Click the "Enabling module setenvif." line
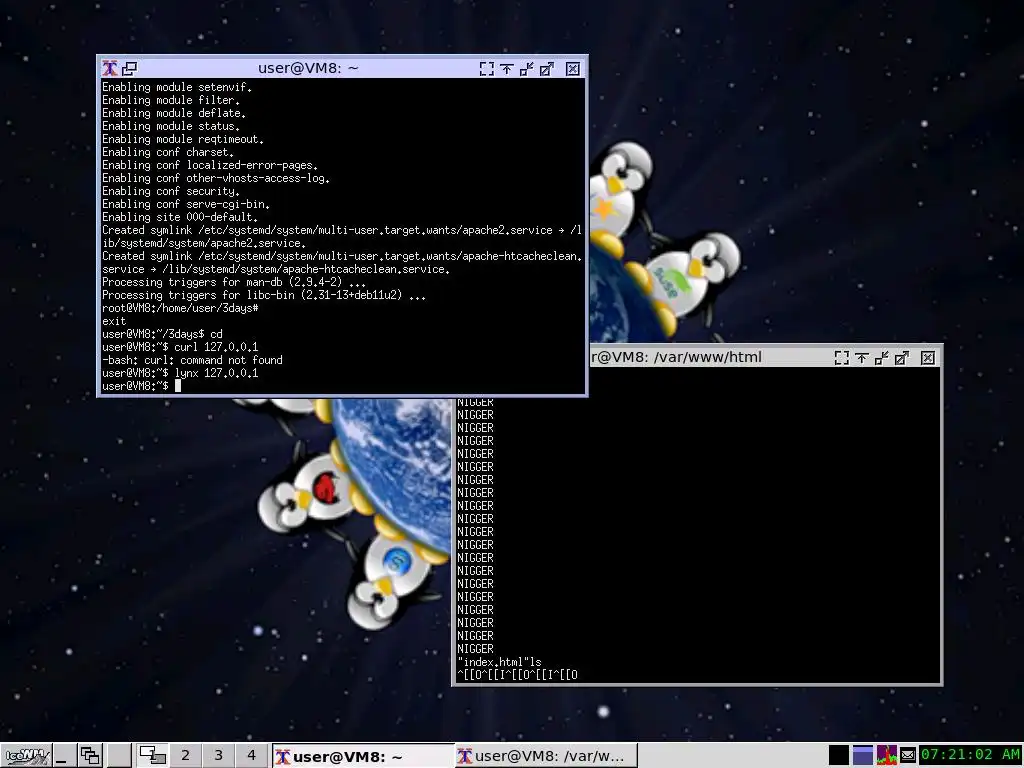Viewport: 1024px width, 768px height. point(177,87)
